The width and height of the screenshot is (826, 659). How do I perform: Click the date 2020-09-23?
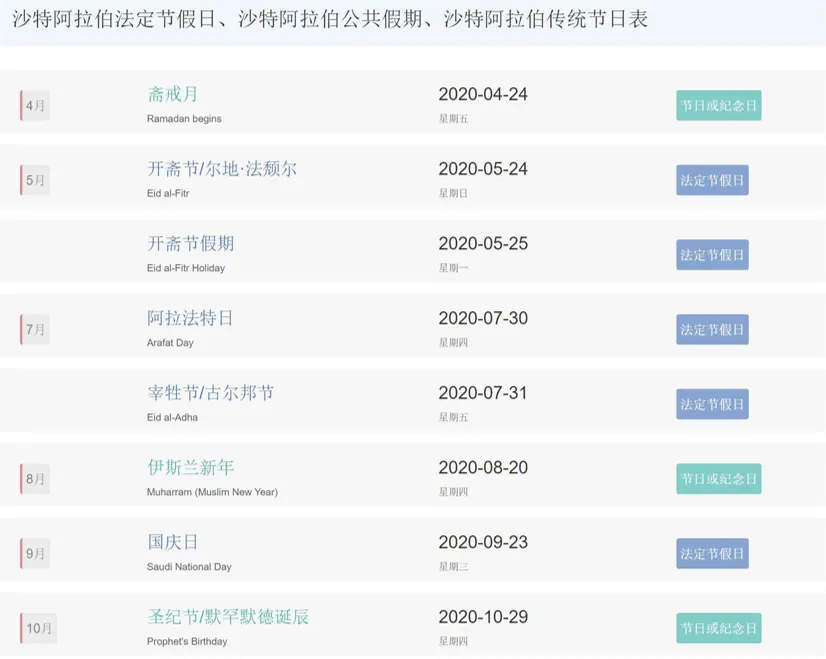pyautogui.click(x=483, y=542)
